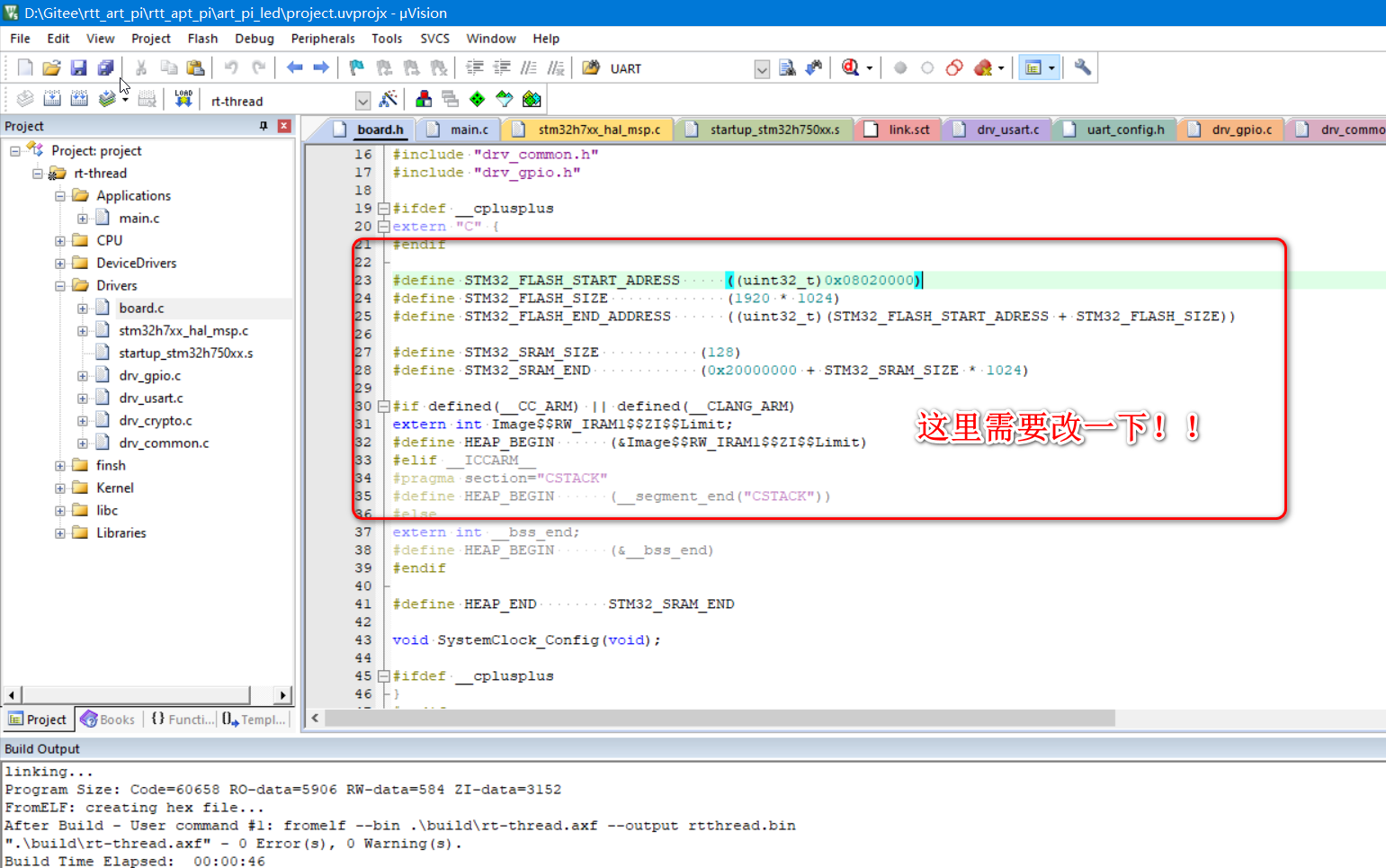Create a new file with the New icon
This screenshot has width=1386, height=868.
point(25,68)
